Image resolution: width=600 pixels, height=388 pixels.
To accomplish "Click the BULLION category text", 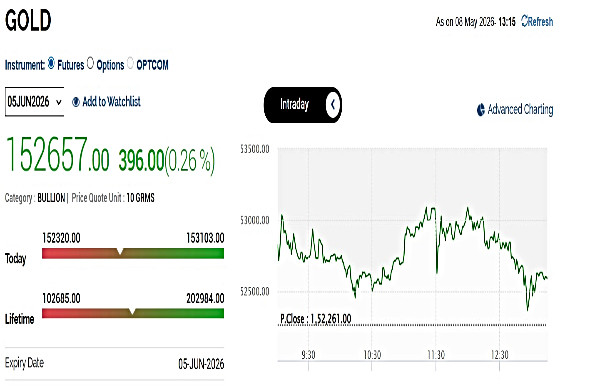I will [51, 198].
